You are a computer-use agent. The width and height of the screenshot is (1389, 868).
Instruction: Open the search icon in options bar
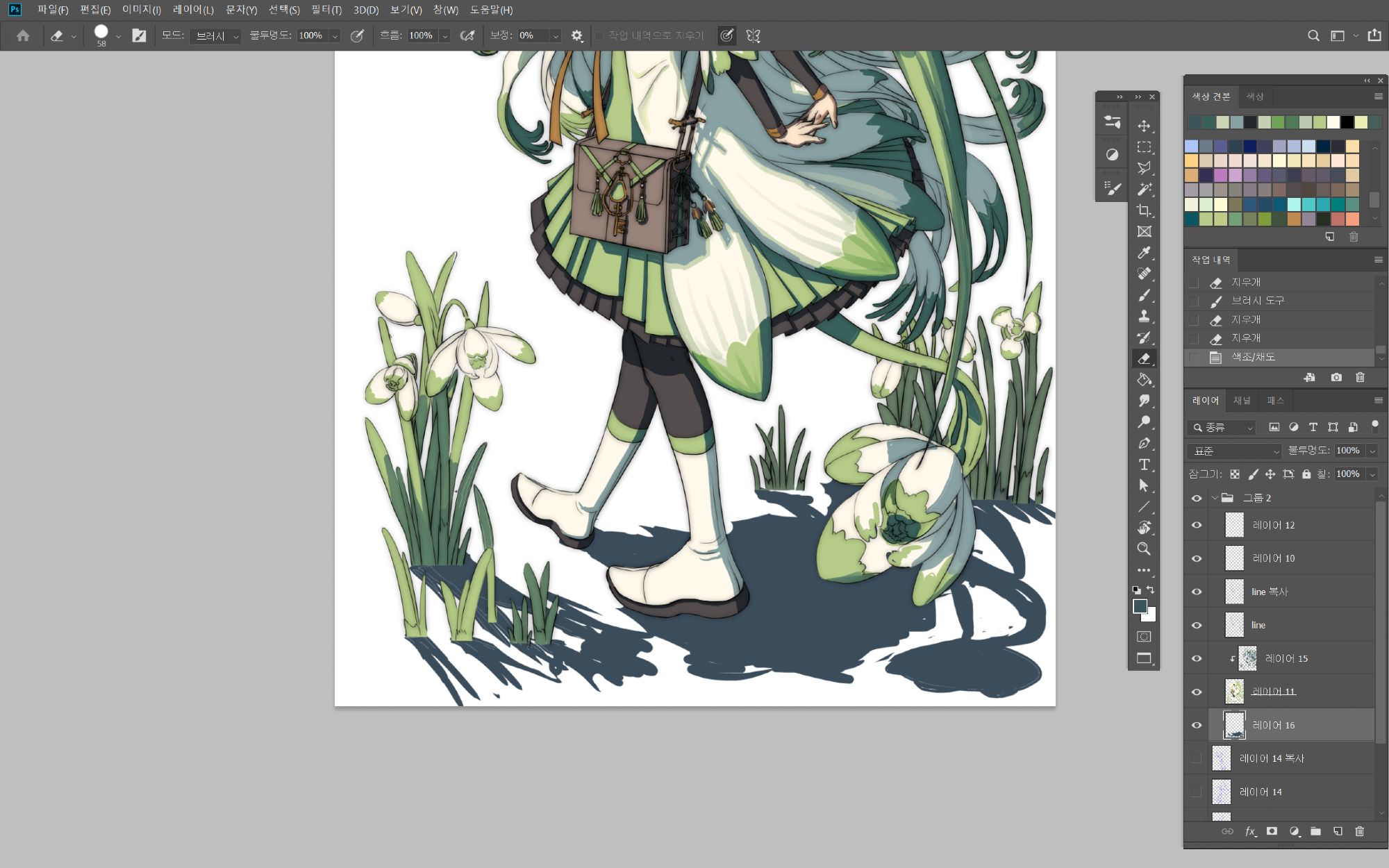coord(1313,35)
